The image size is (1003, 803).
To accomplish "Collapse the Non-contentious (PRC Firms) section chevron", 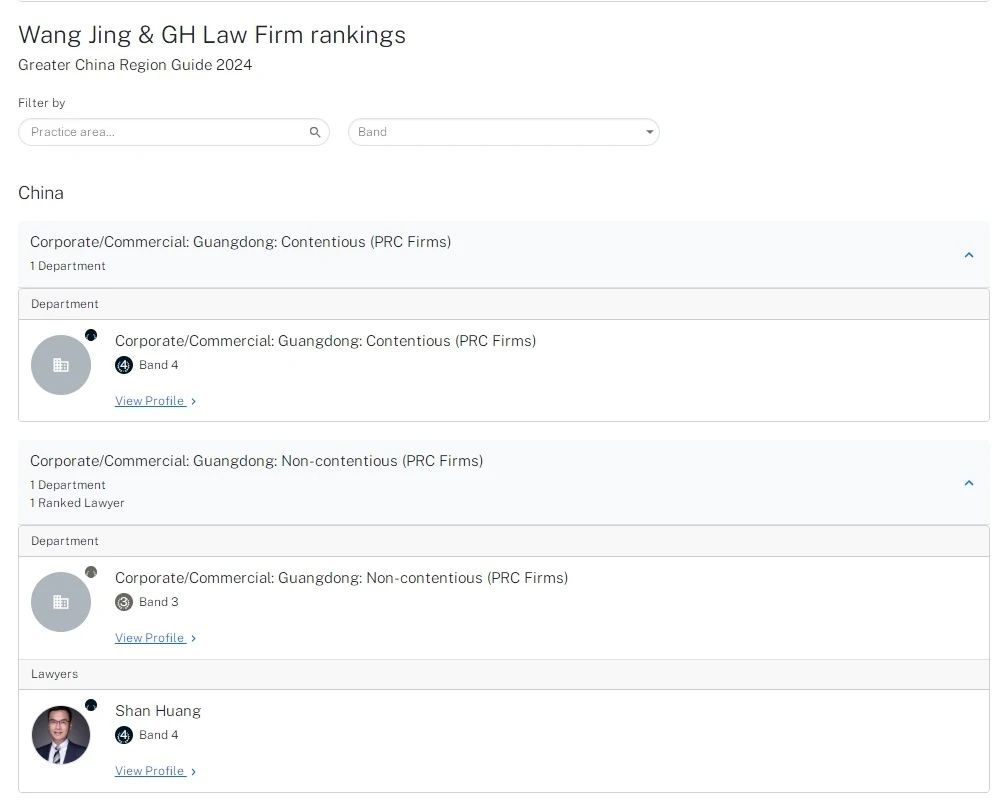I will 968,483.
